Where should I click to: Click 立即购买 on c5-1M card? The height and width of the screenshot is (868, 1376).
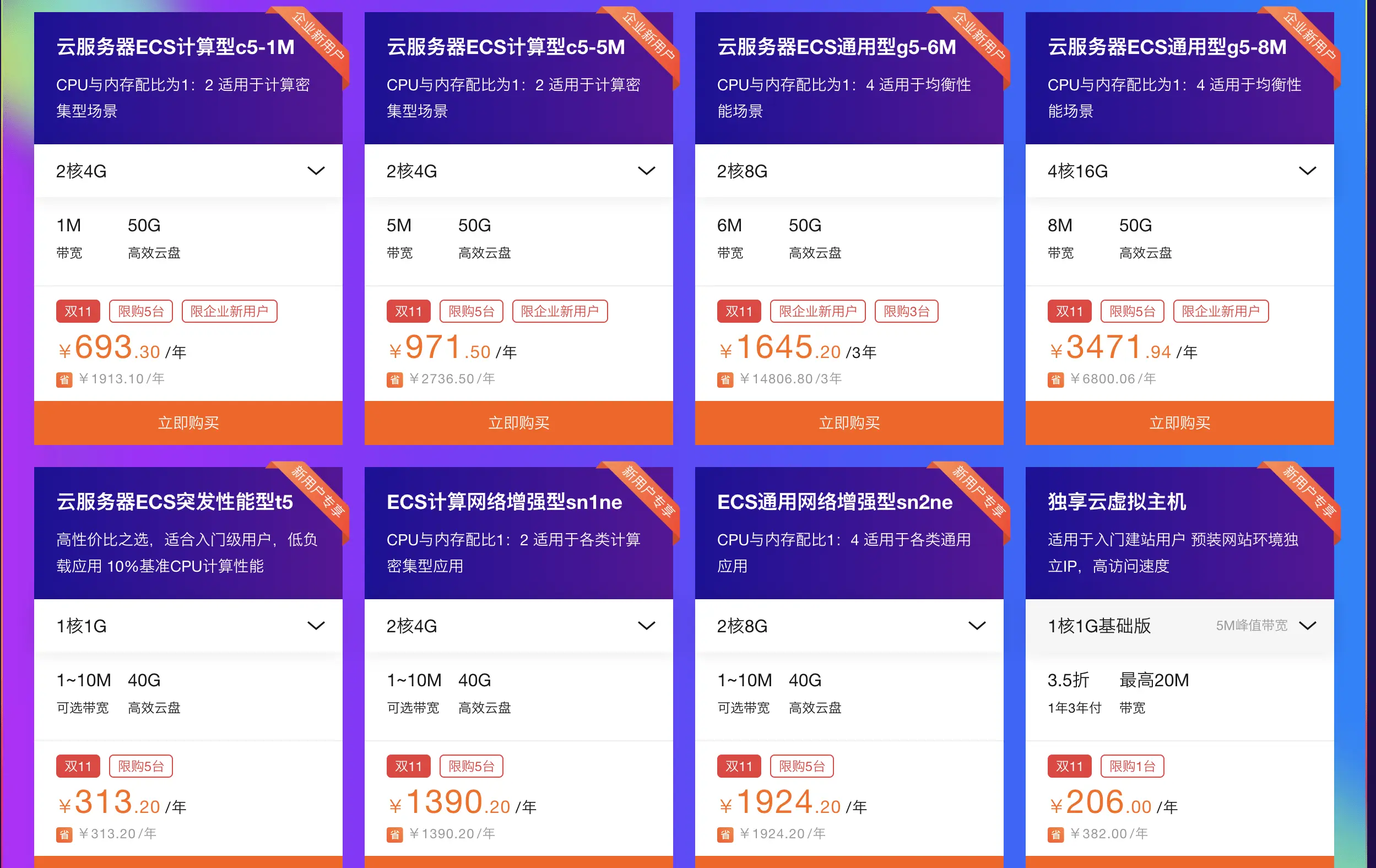click(x=187, y=423)
